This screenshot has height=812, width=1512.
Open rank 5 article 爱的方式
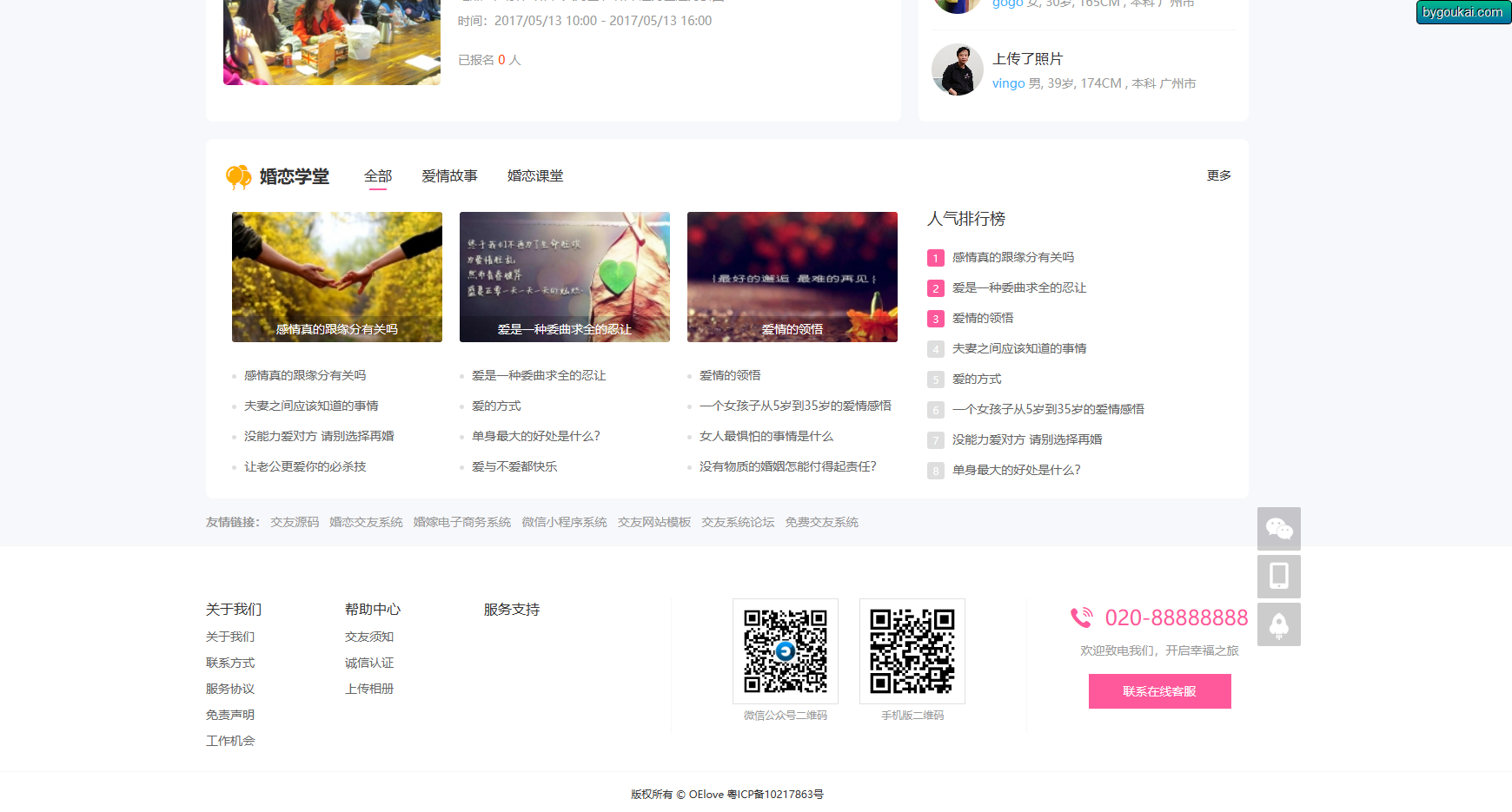pos(977,380)
